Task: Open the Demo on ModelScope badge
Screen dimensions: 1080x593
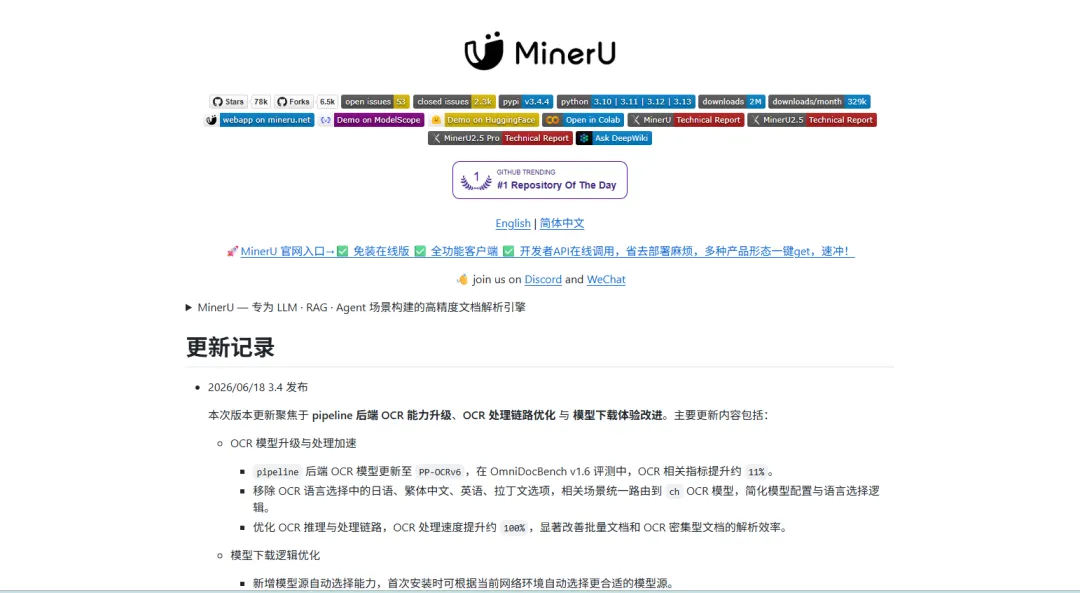Action: 372,120
